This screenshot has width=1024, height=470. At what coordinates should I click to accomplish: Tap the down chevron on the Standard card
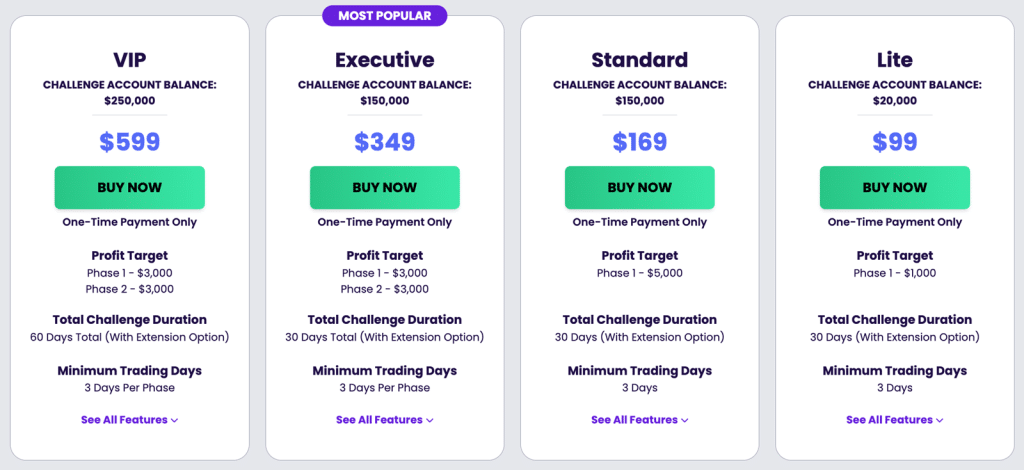point(685,421)
